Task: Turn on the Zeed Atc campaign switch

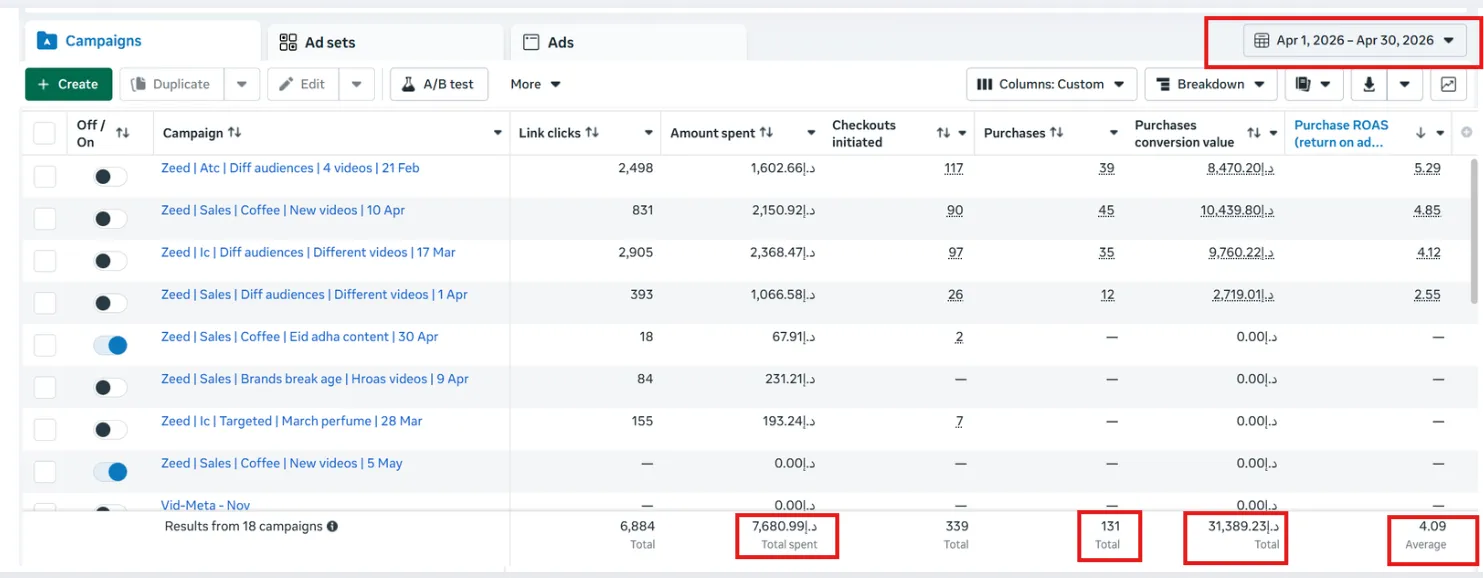Action: coord(110,177)
